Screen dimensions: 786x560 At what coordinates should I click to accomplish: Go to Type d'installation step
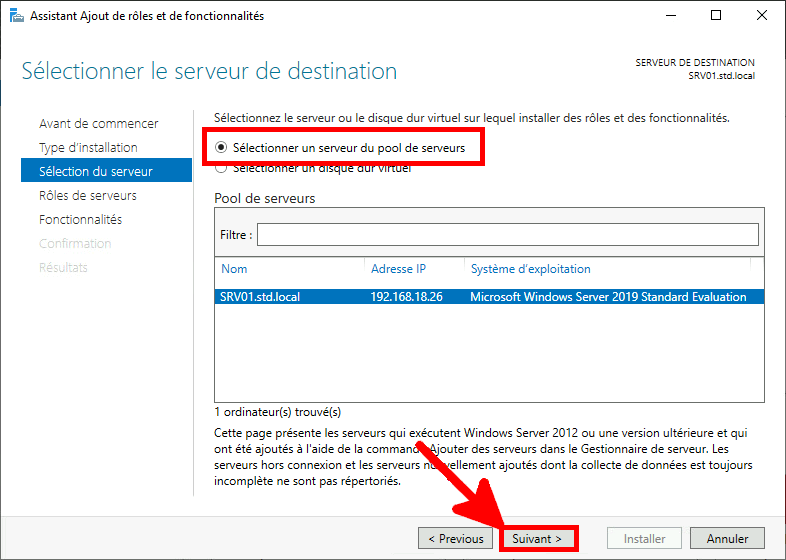(88, 147)
